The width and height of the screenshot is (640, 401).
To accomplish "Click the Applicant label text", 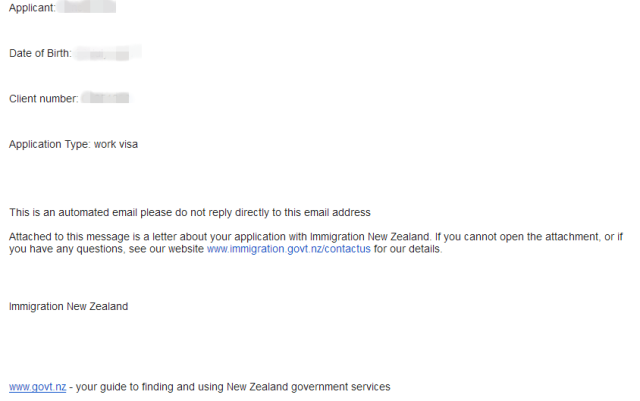I will pyautogui.click(x=32, y=8).
